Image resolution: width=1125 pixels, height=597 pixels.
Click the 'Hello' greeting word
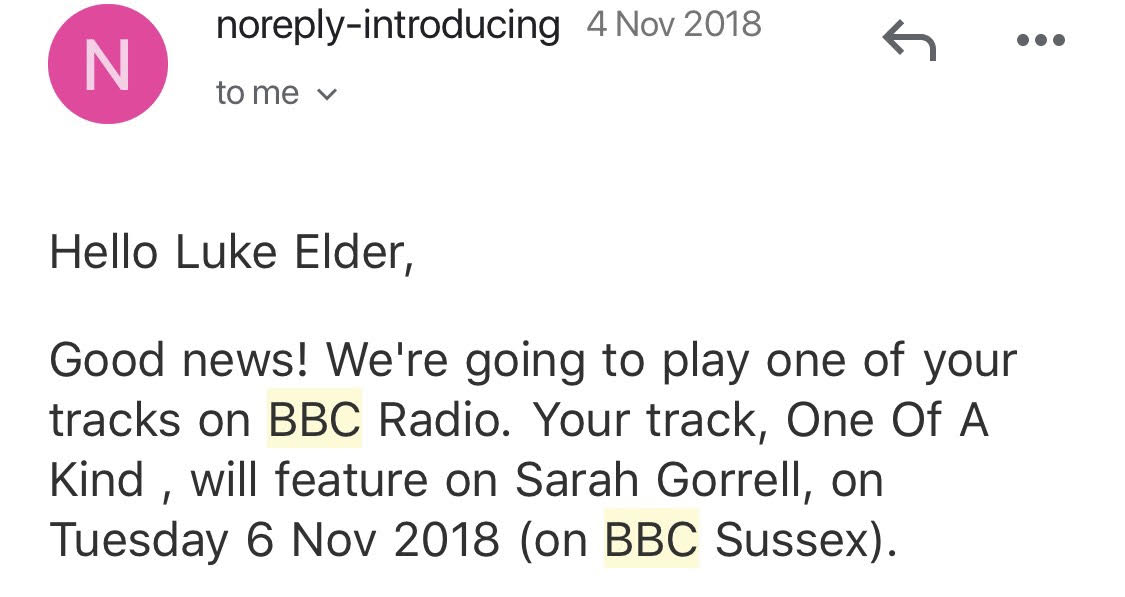pyautogui.click(x=105, y=252)
